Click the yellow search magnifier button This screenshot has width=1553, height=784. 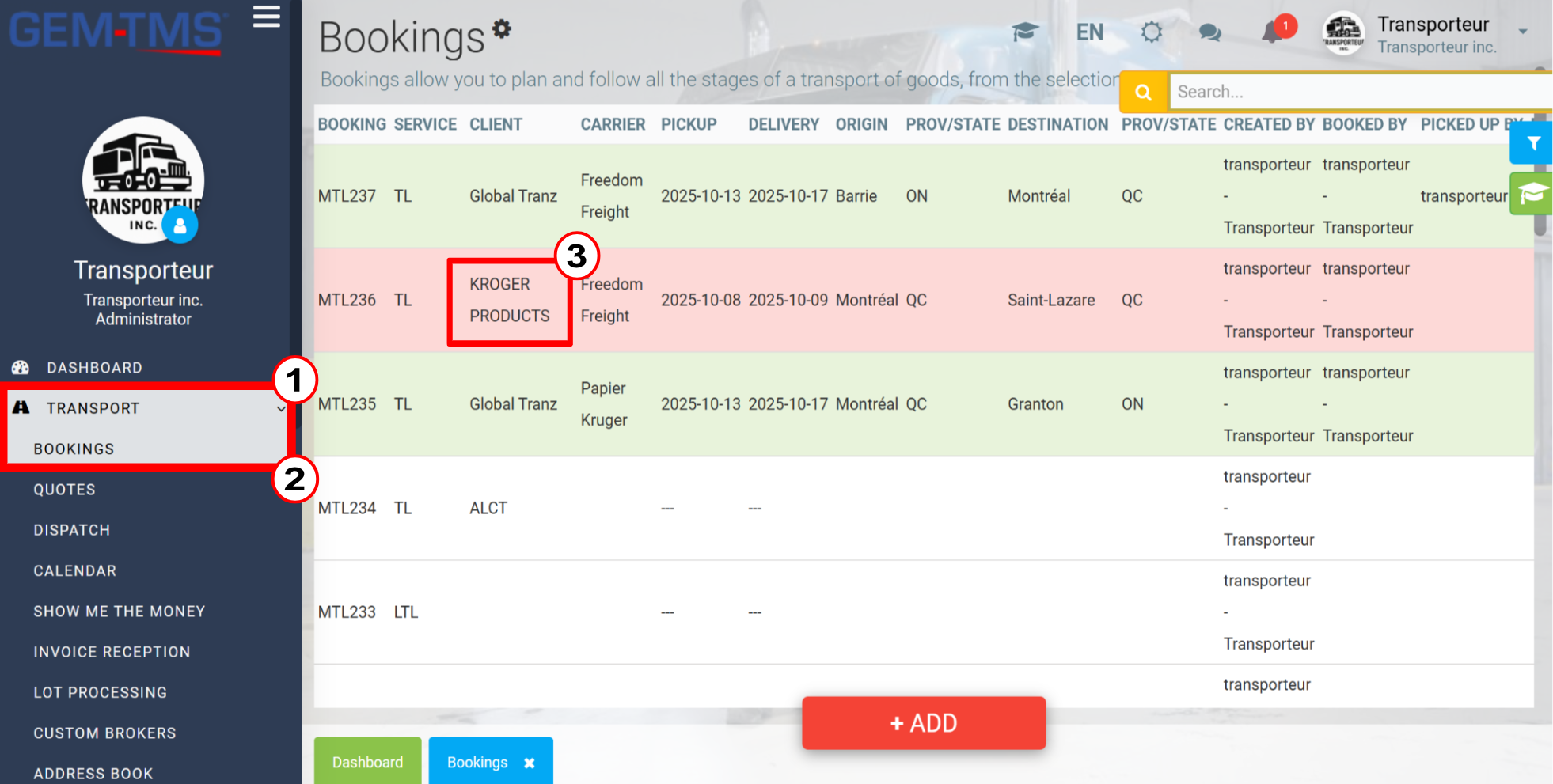(x=1143, y=92)
